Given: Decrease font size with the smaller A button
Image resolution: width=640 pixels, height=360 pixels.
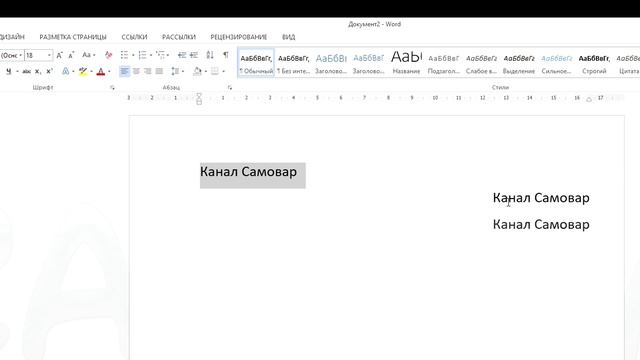Looking at the screenshot, I should pos(71,55).
